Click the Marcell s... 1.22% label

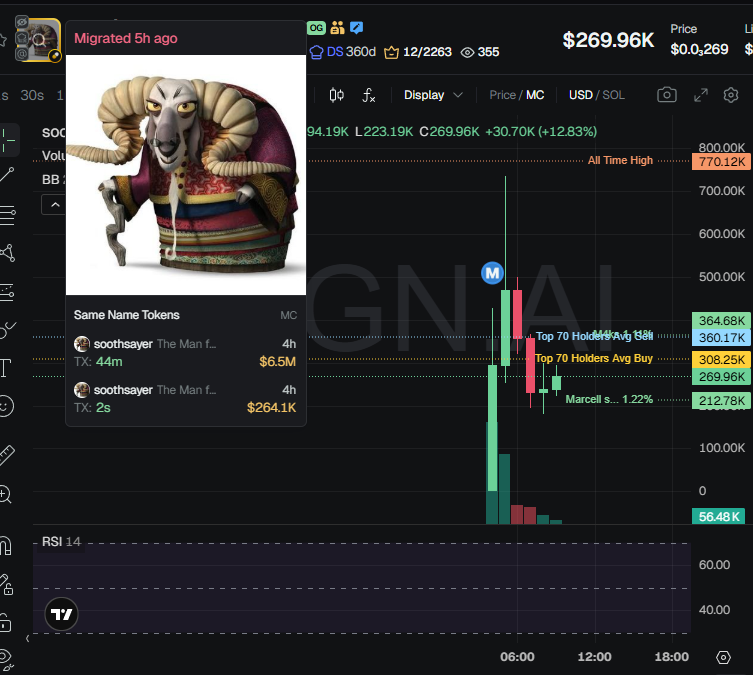click(609, 399)
